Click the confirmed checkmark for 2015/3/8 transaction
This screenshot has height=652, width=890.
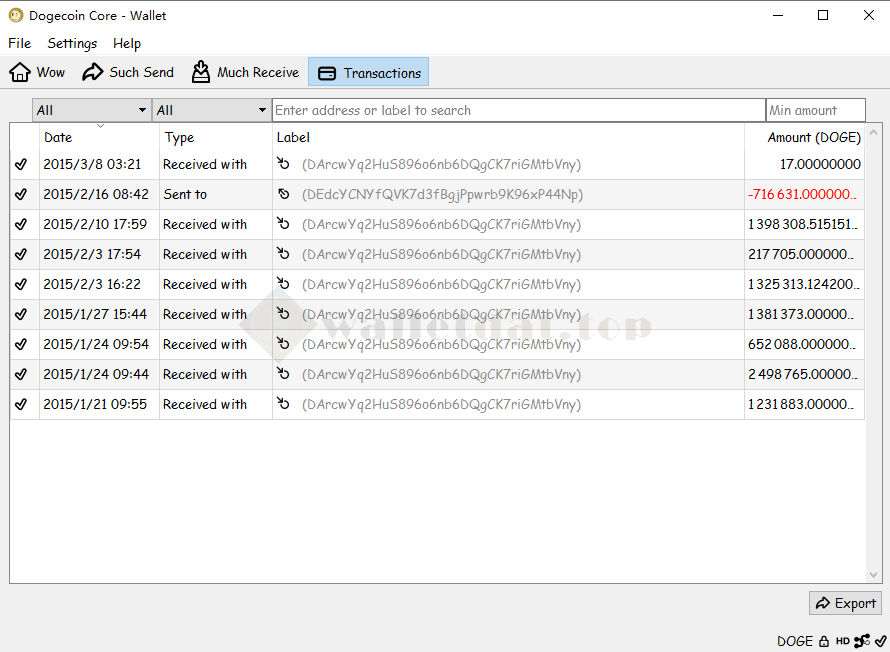[21, 165]
